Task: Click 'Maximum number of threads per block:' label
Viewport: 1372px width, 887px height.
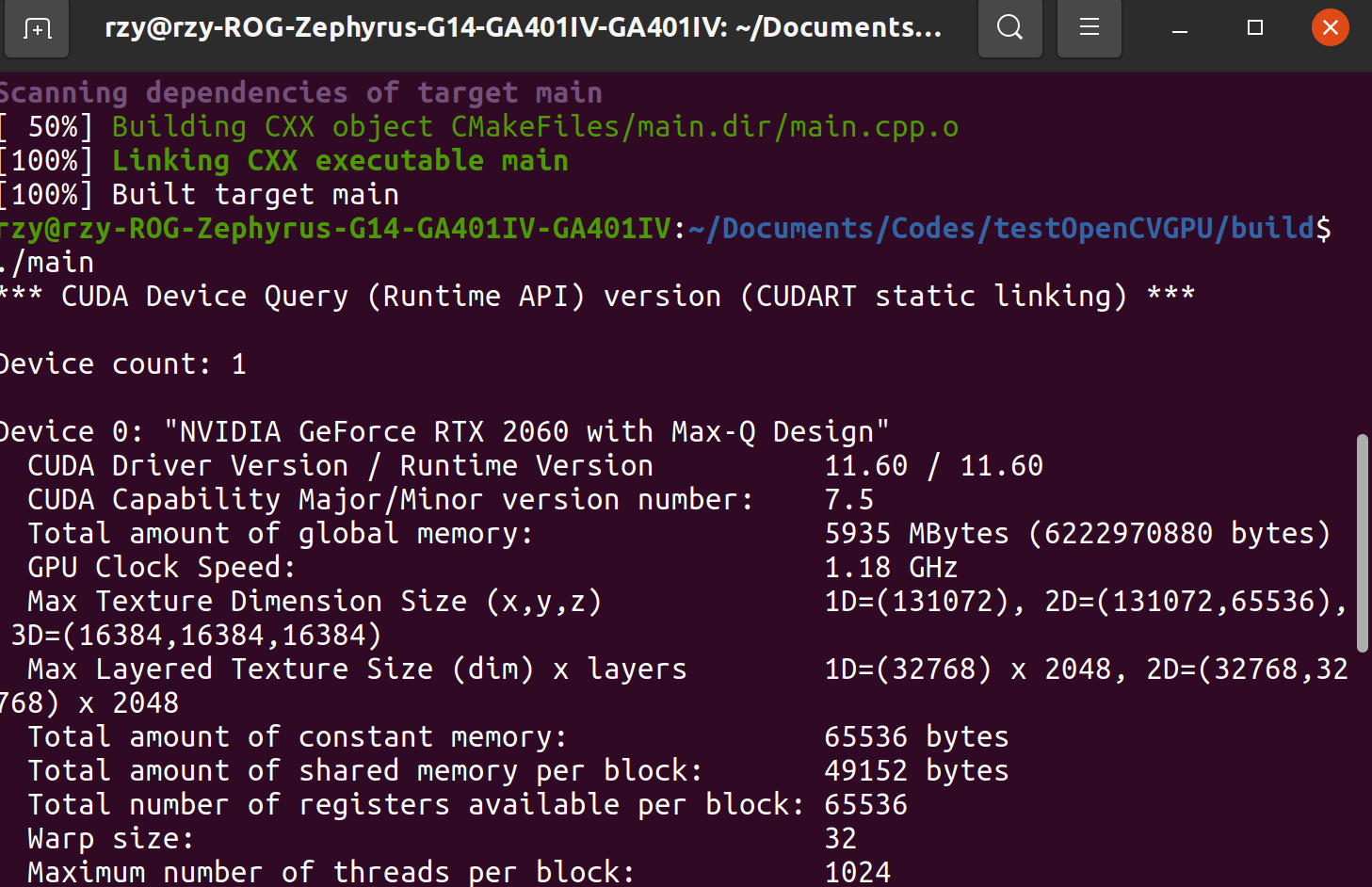Action: click(331, 872)
